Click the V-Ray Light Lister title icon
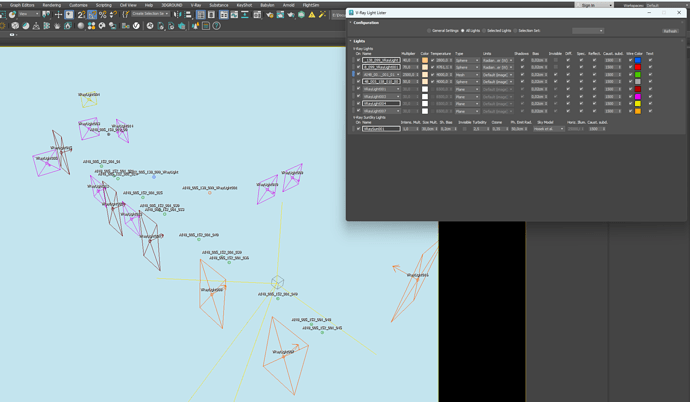This screenshot has width=690, height=402. click(351, 13)
